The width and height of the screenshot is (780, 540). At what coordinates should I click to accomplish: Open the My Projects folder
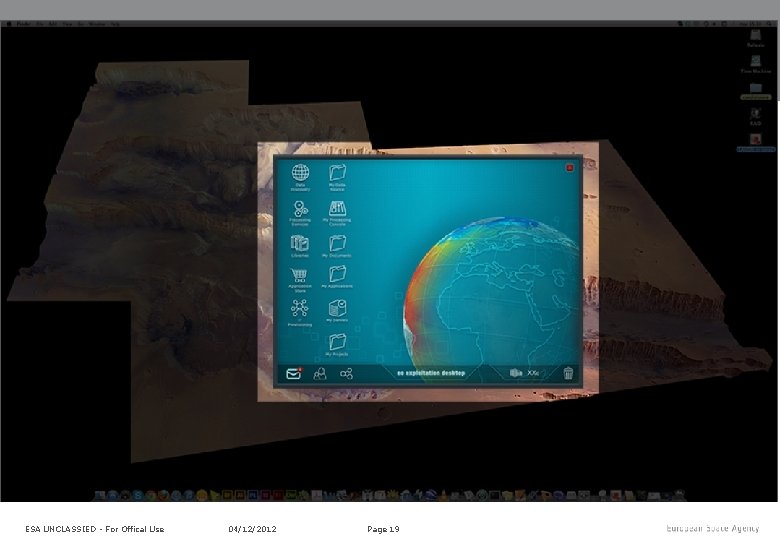(x=337, y=342)
